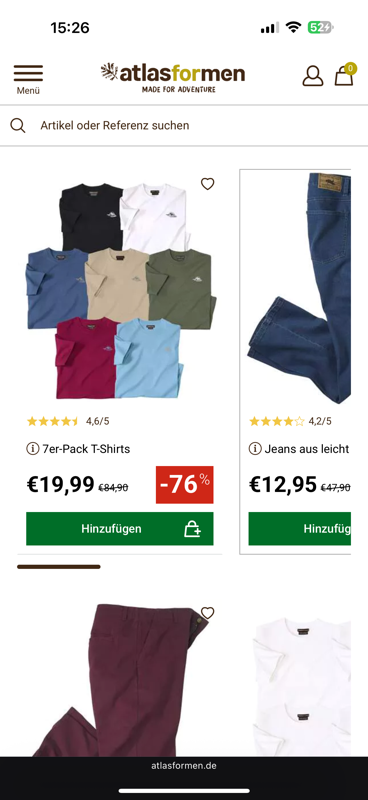
Task: View the 4,6/5 star rating reviews
Action: click(x=68, y=421)
